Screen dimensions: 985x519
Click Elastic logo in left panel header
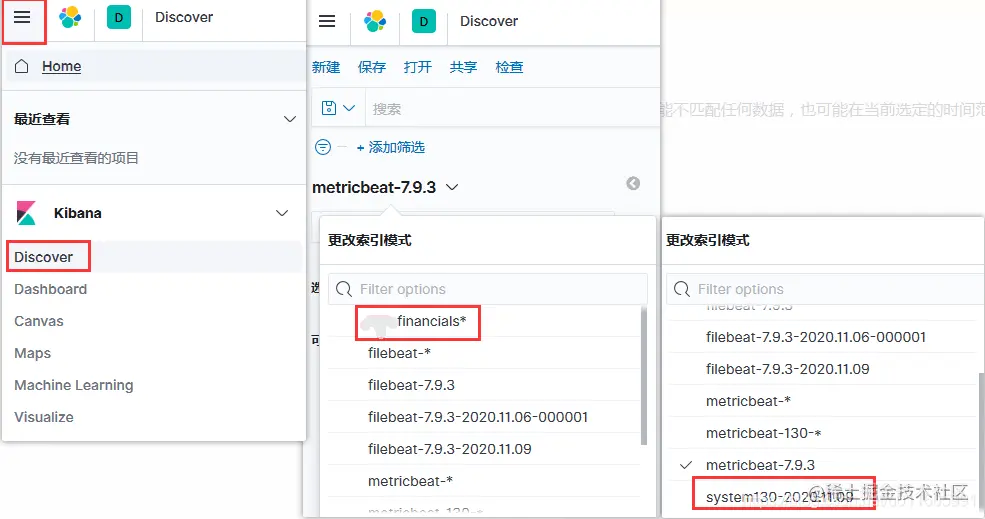coord(70,18)
